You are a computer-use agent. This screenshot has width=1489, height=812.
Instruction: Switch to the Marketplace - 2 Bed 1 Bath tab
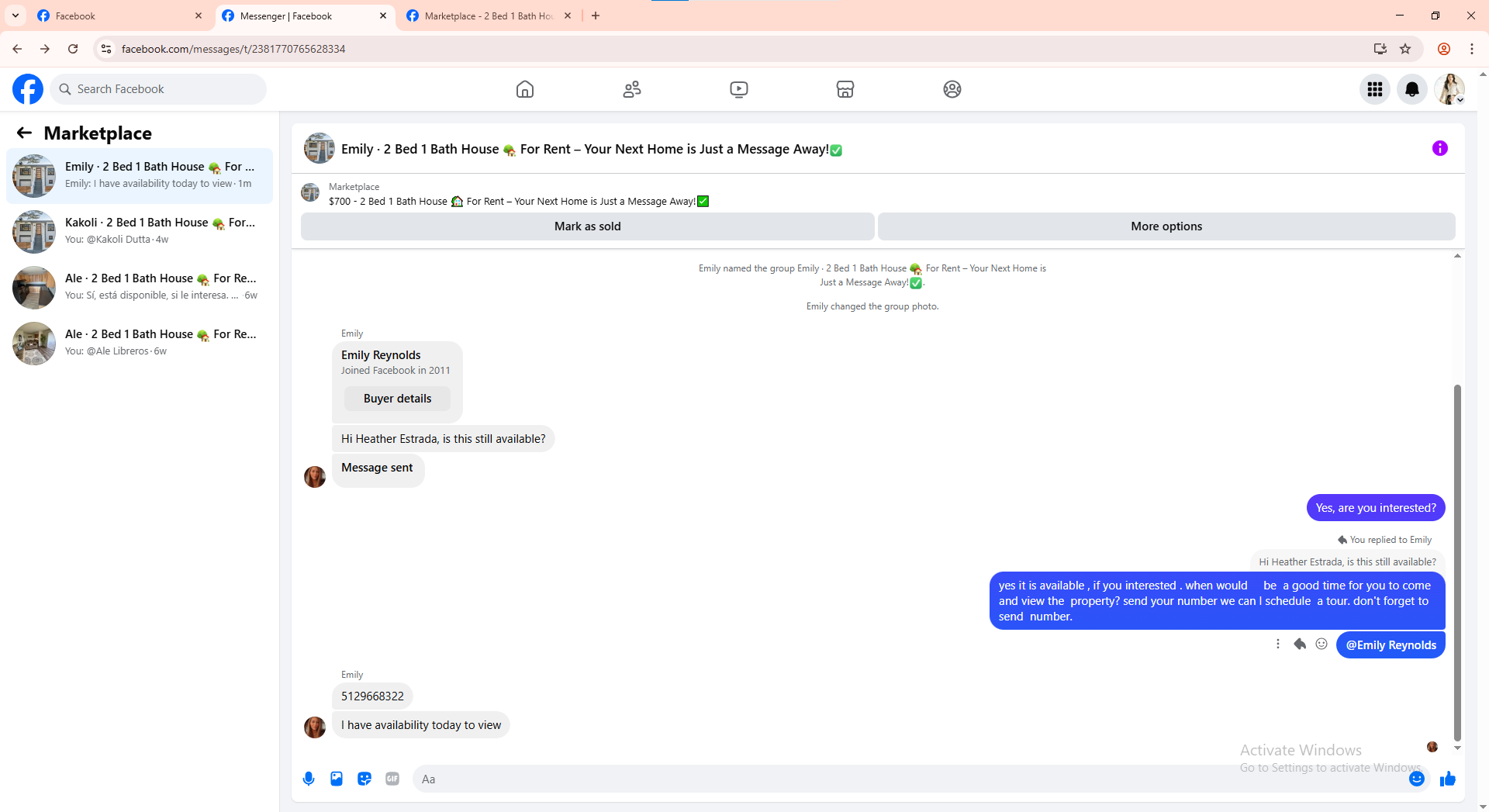[x=489, y=16]
